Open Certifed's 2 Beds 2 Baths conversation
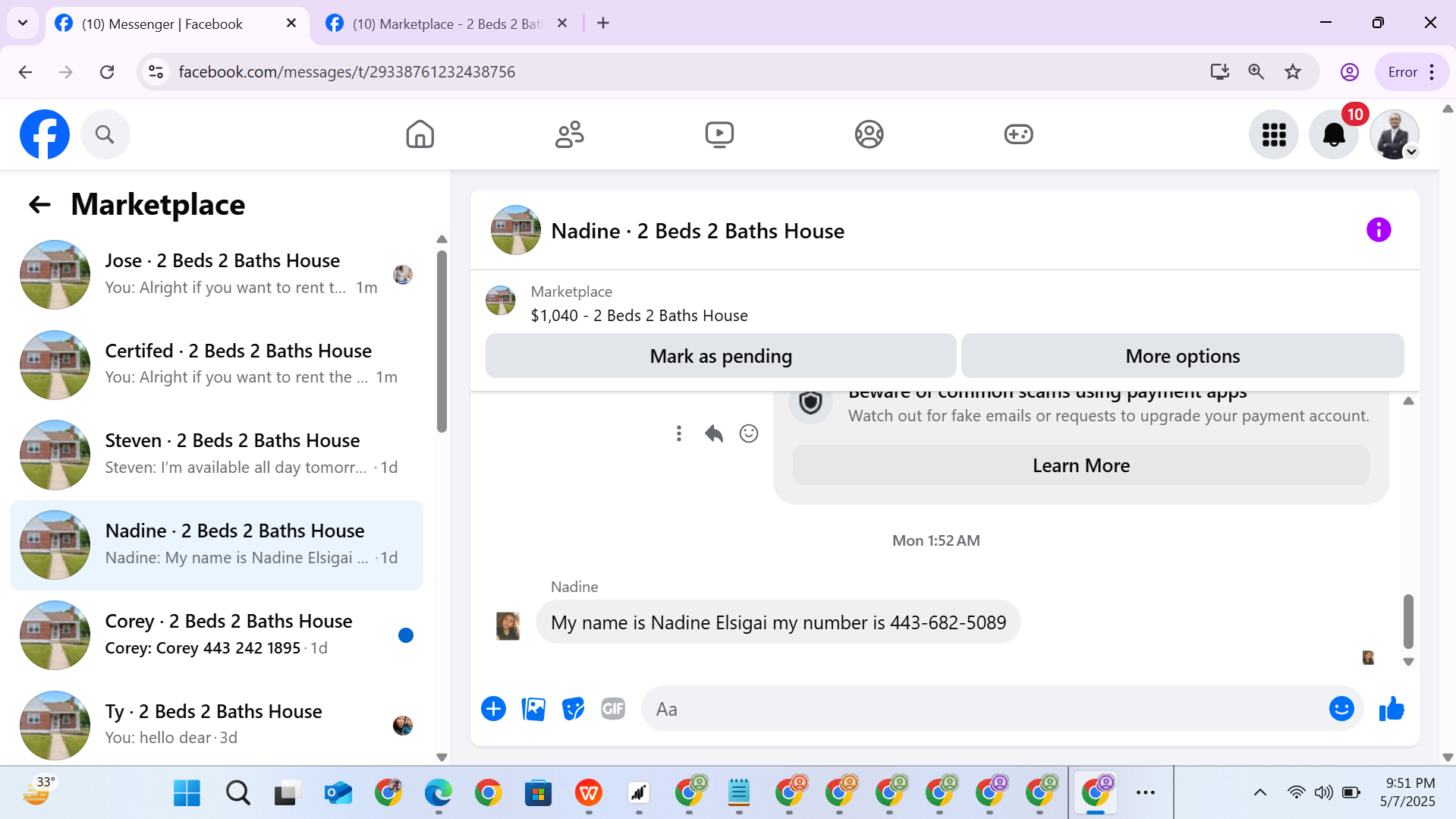 pyautogui.click(x=216, y=364)
